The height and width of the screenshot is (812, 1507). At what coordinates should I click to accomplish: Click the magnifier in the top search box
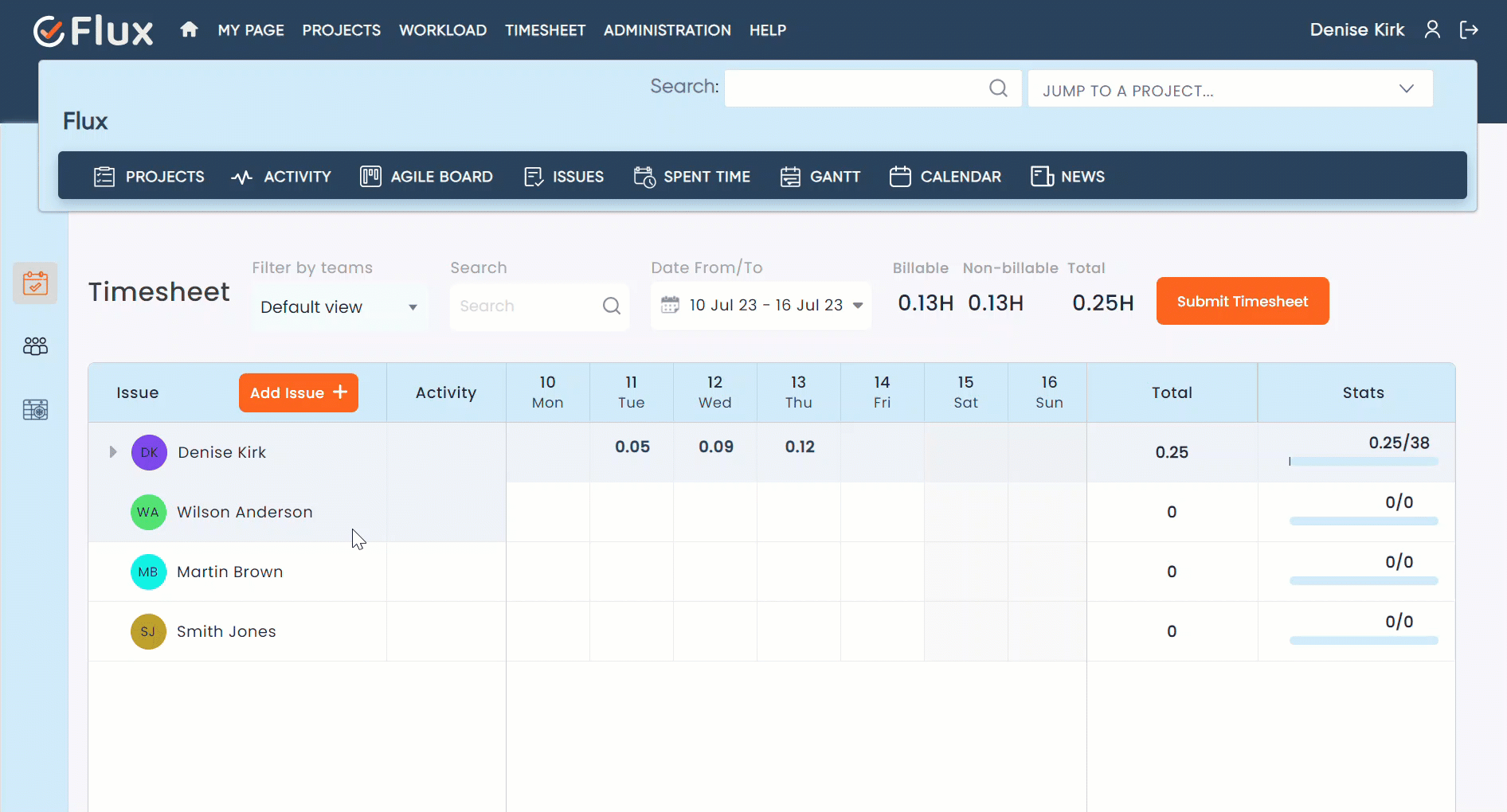click(998, 88)
